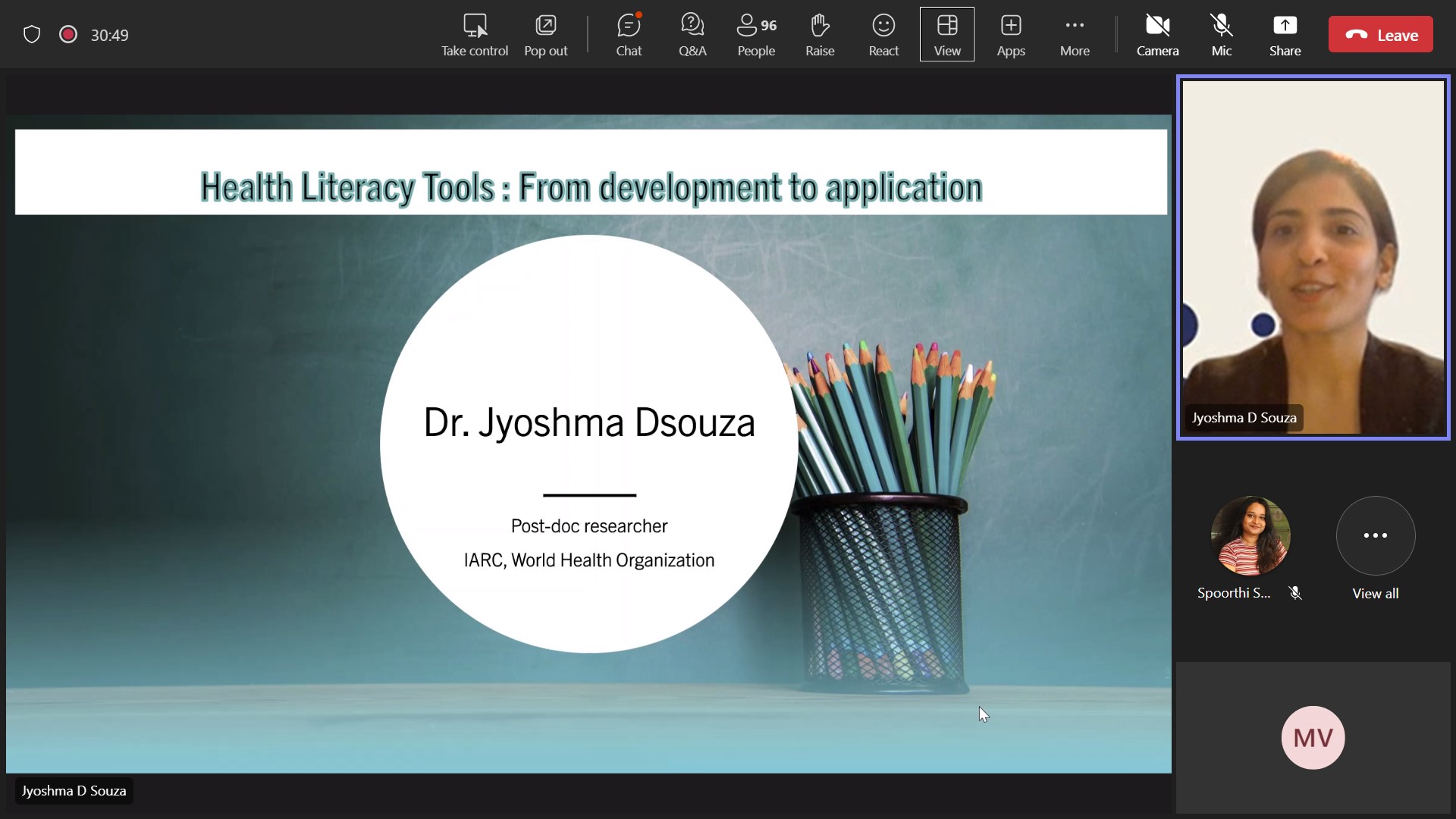Show the People participant list
This screenshot has height=819, width=1456.
[x=756, y=35]
